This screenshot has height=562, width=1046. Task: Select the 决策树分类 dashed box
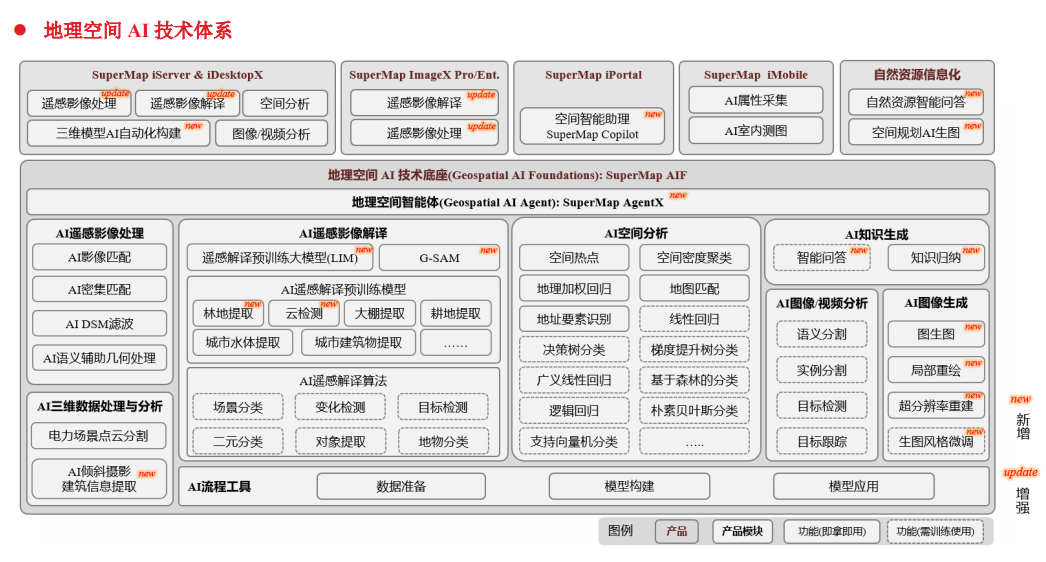574,350
